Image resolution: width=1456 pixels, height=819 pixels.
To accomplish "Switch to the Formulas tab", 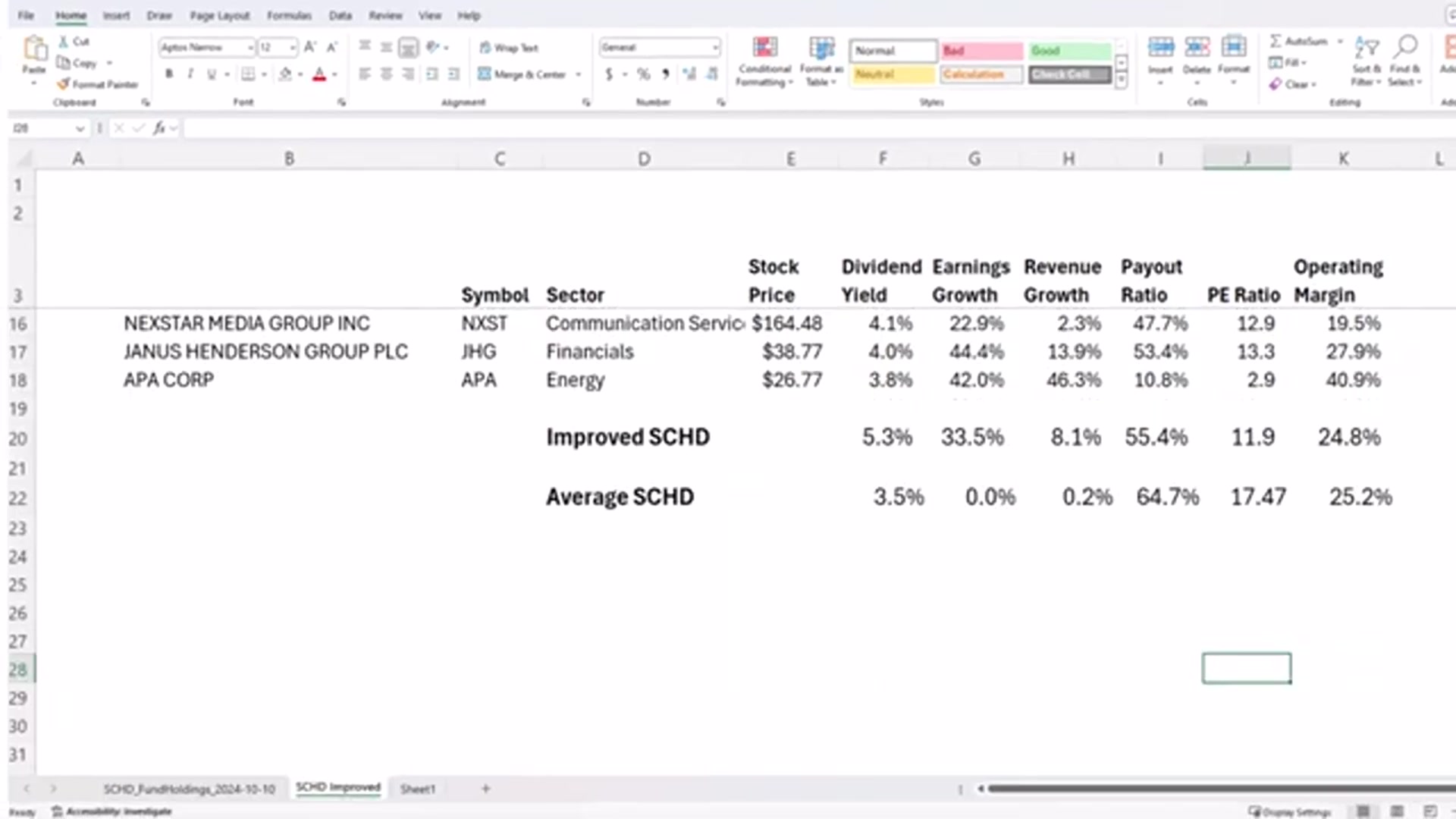I will click(x=289, y=15).
